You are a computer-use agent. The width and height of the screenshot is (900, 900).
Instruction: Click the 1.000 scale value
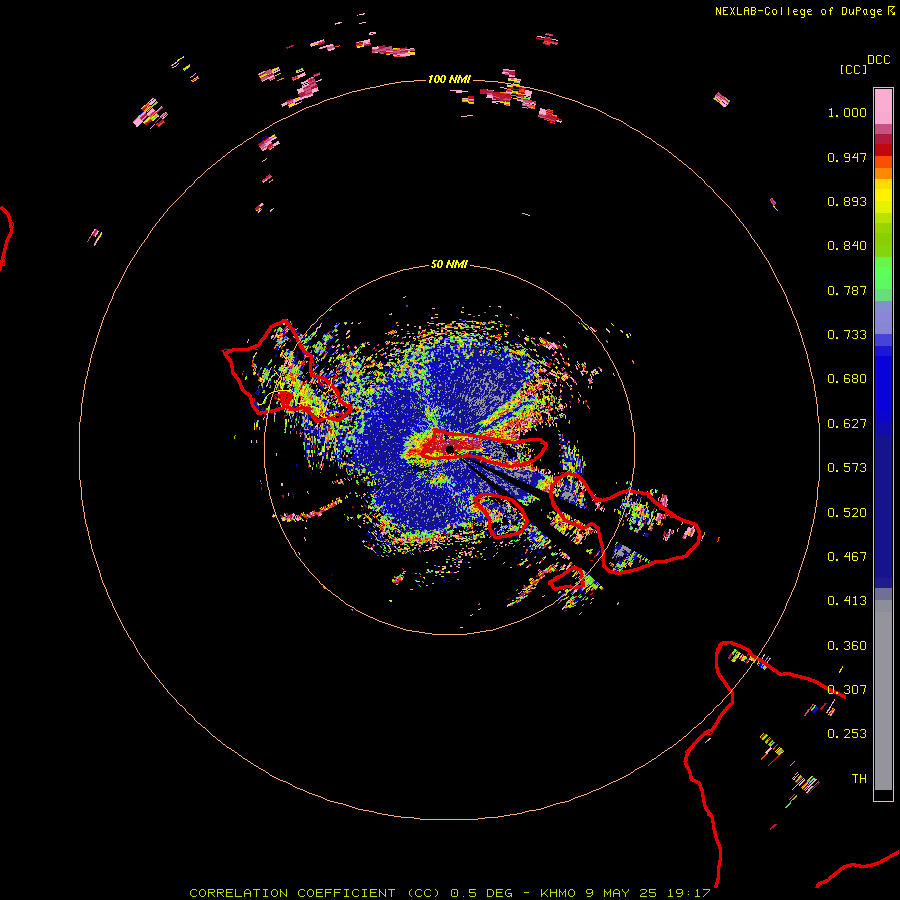[847, 112]
